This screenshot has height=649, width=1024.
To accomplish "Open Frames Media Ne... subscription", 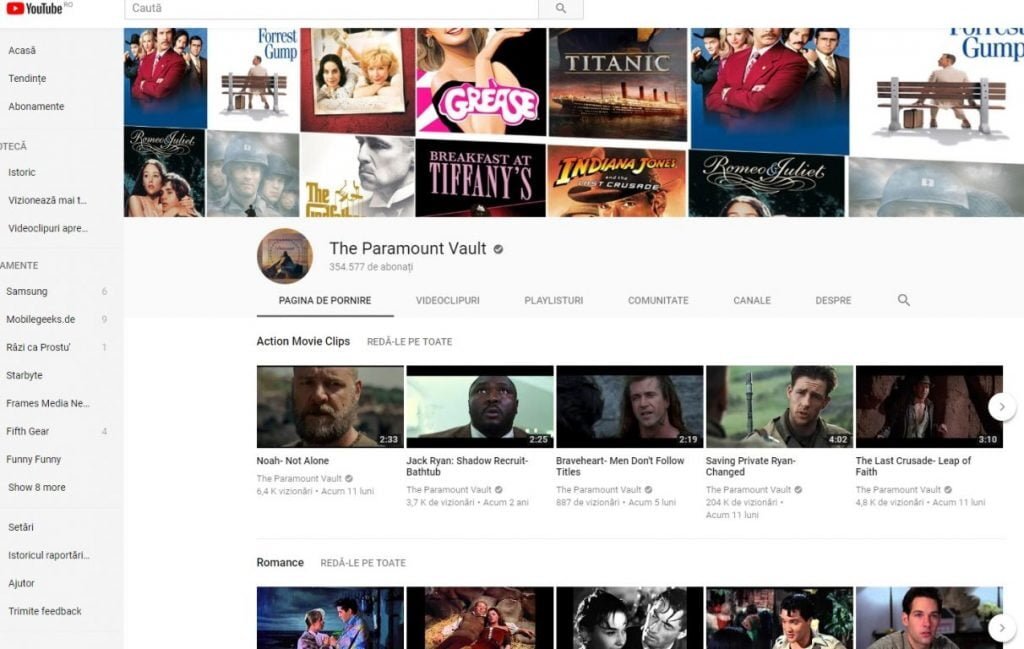I will click(48, 404).
